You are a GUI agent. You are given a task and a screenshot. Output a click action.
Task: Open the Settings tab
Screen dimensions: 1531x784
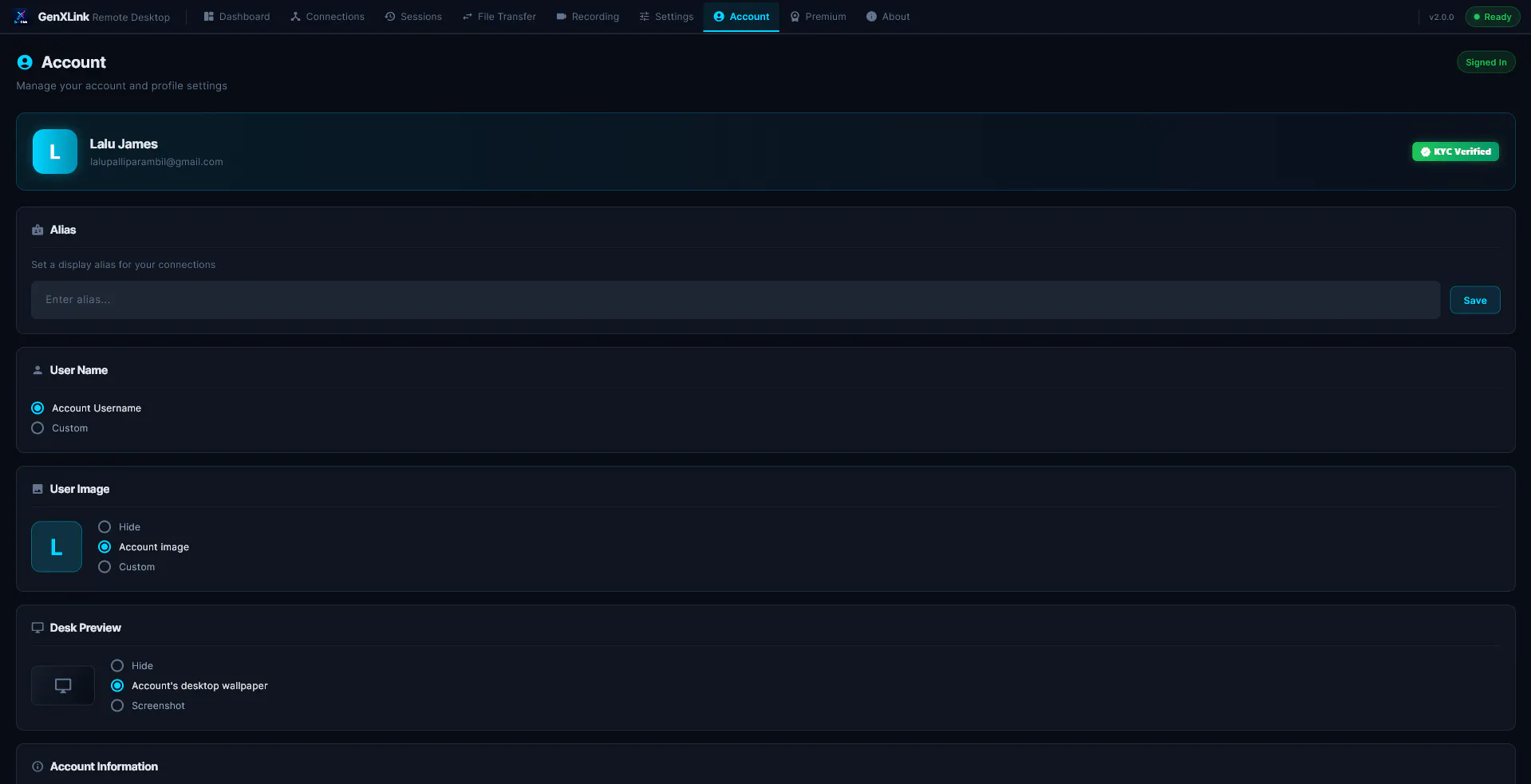666,17
